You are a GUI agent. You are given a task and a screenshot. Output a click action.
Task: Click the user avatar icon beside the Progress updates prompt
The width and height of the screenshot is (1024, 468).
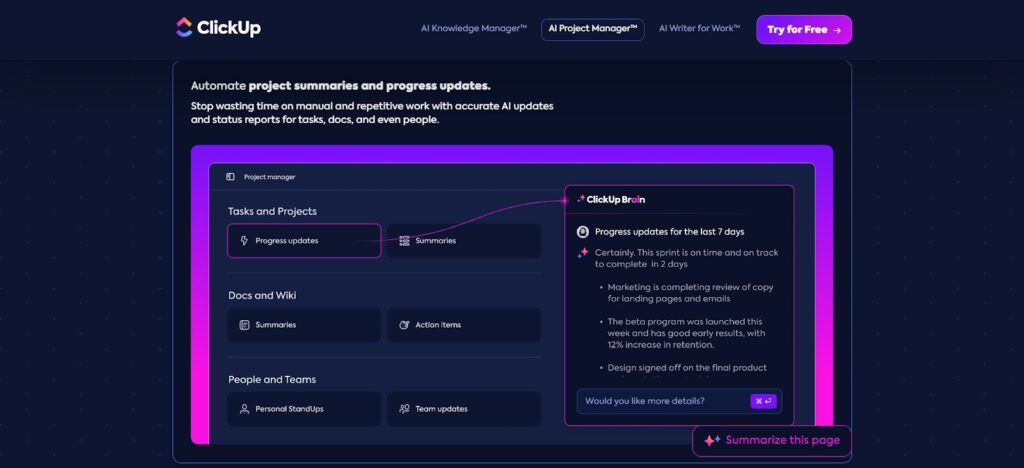[583, 232]
